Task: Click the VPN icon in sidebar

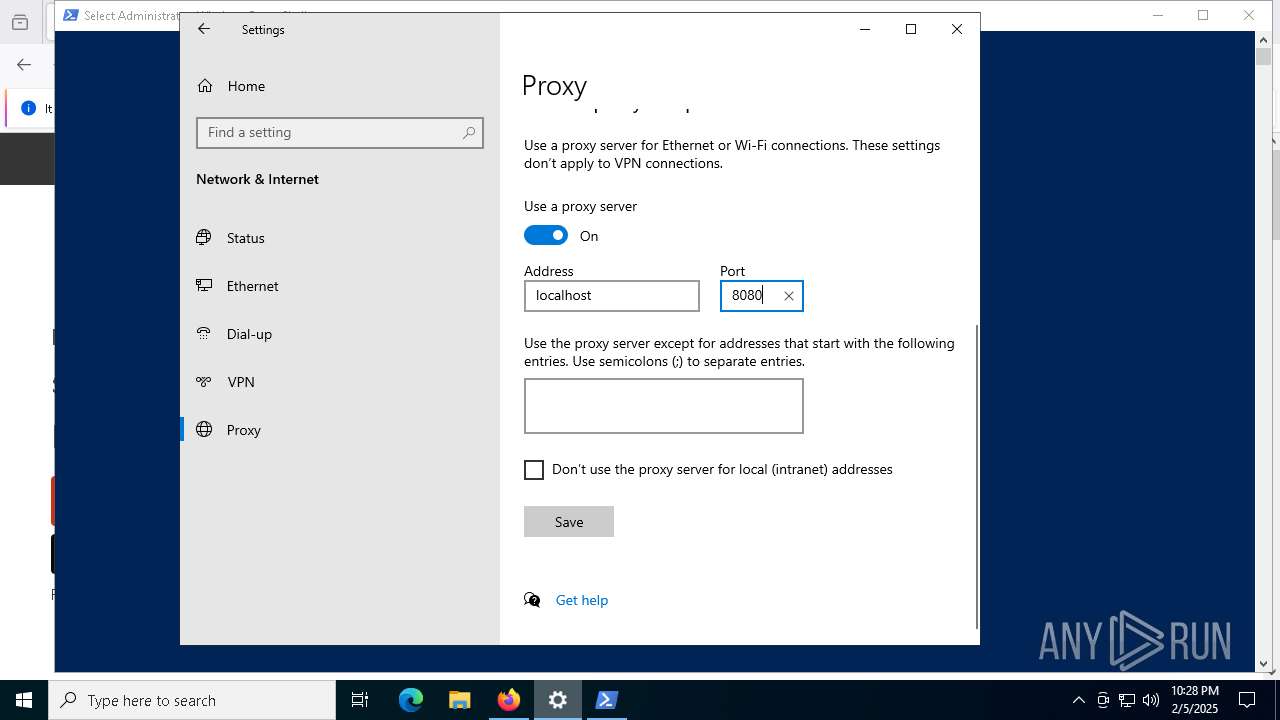Action: coord(204,381)
